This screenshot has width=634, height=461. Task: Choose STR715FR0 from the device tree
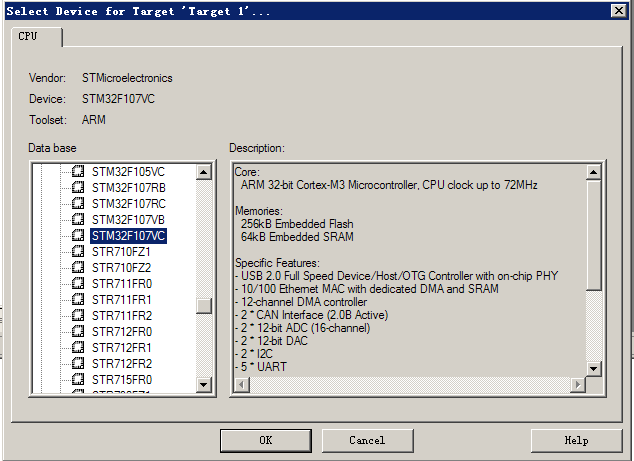pos(122,380)
